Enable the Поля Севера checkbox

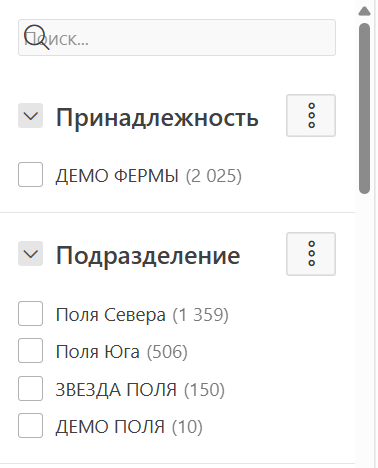point(30,314)
